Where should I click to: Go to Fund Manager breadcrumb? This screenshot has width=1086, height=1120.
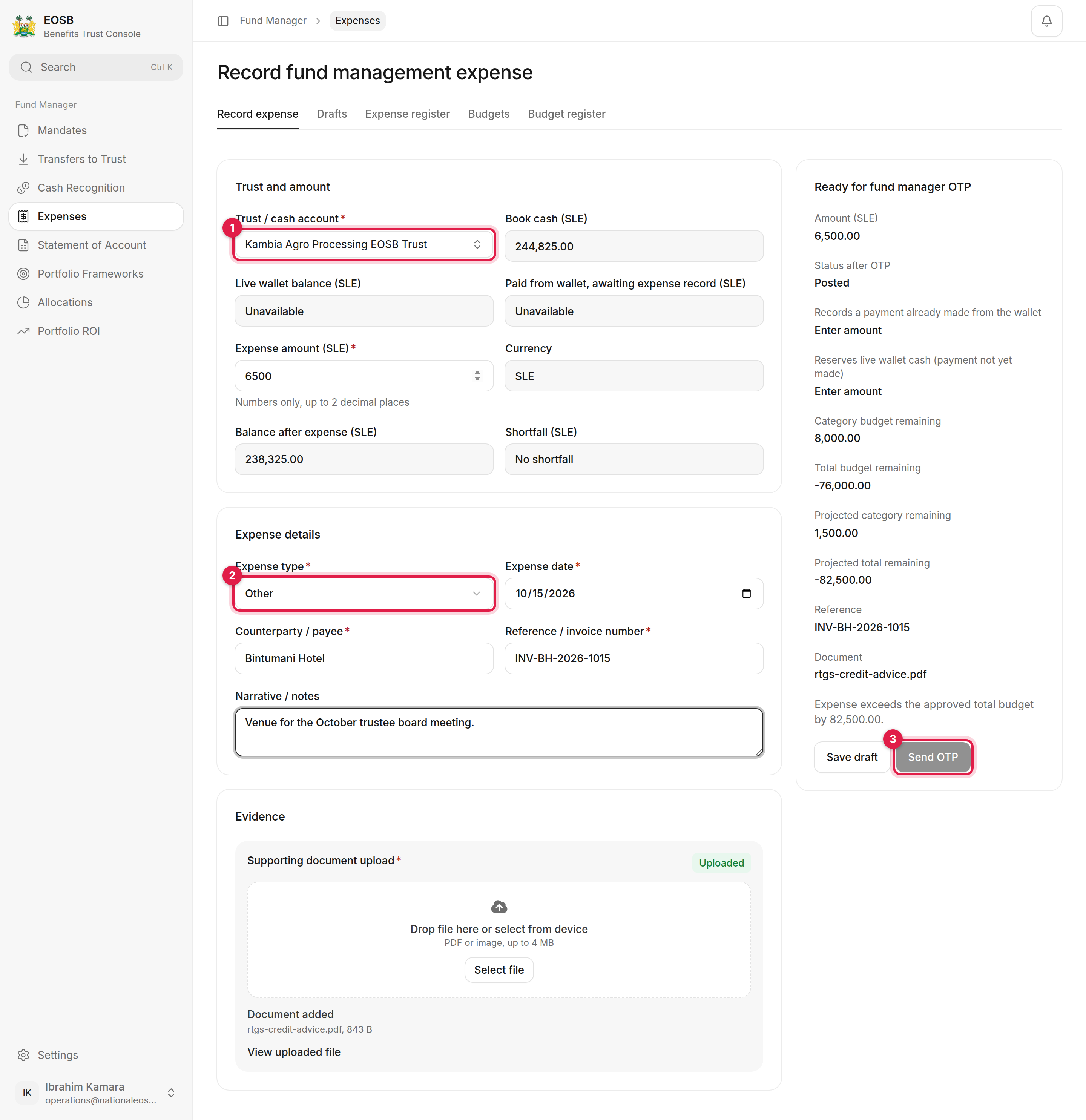[x=273, y=21]
